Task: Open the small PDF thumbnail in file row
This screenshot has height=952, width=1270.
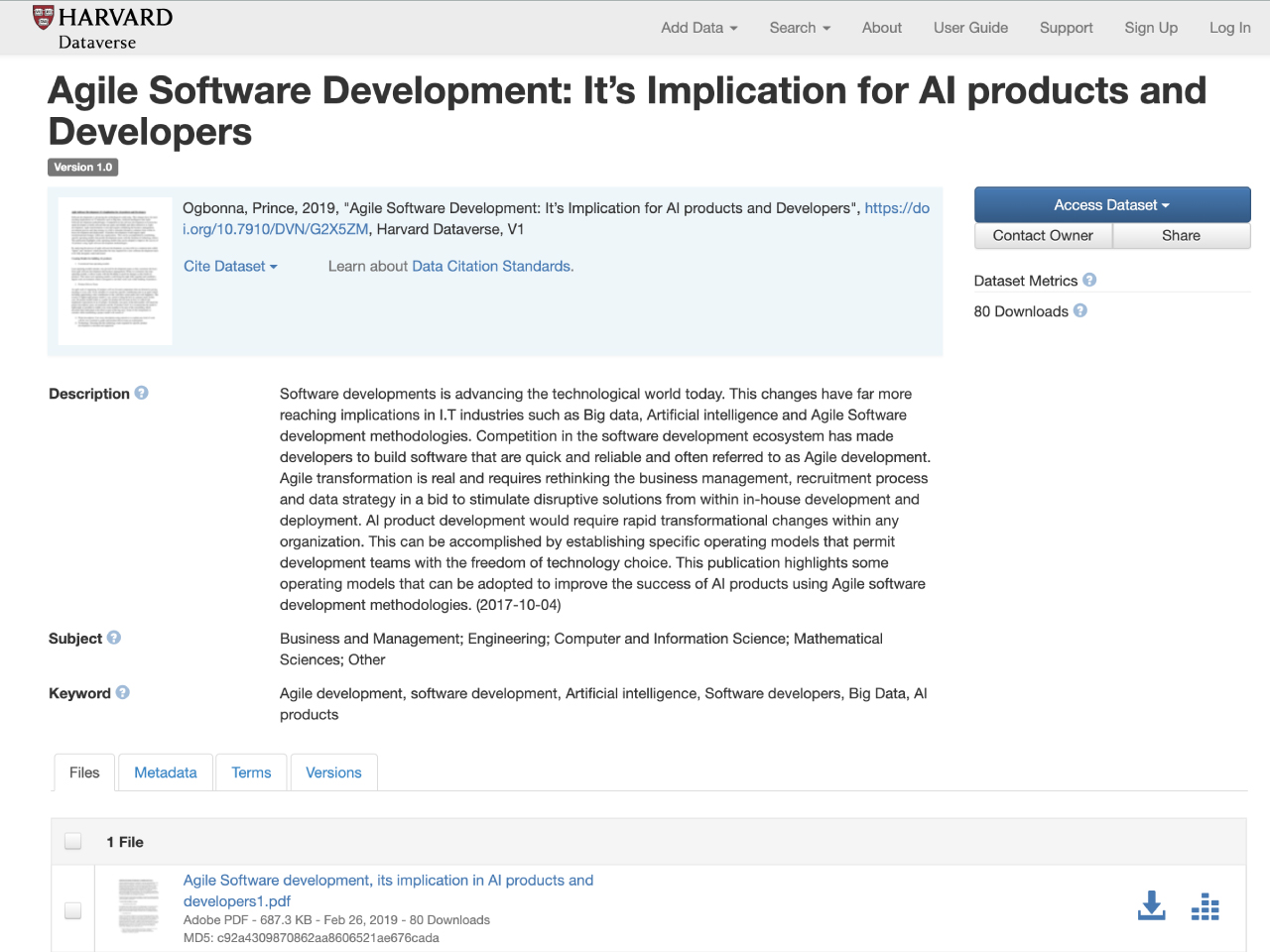Action: tap(139, 905)
